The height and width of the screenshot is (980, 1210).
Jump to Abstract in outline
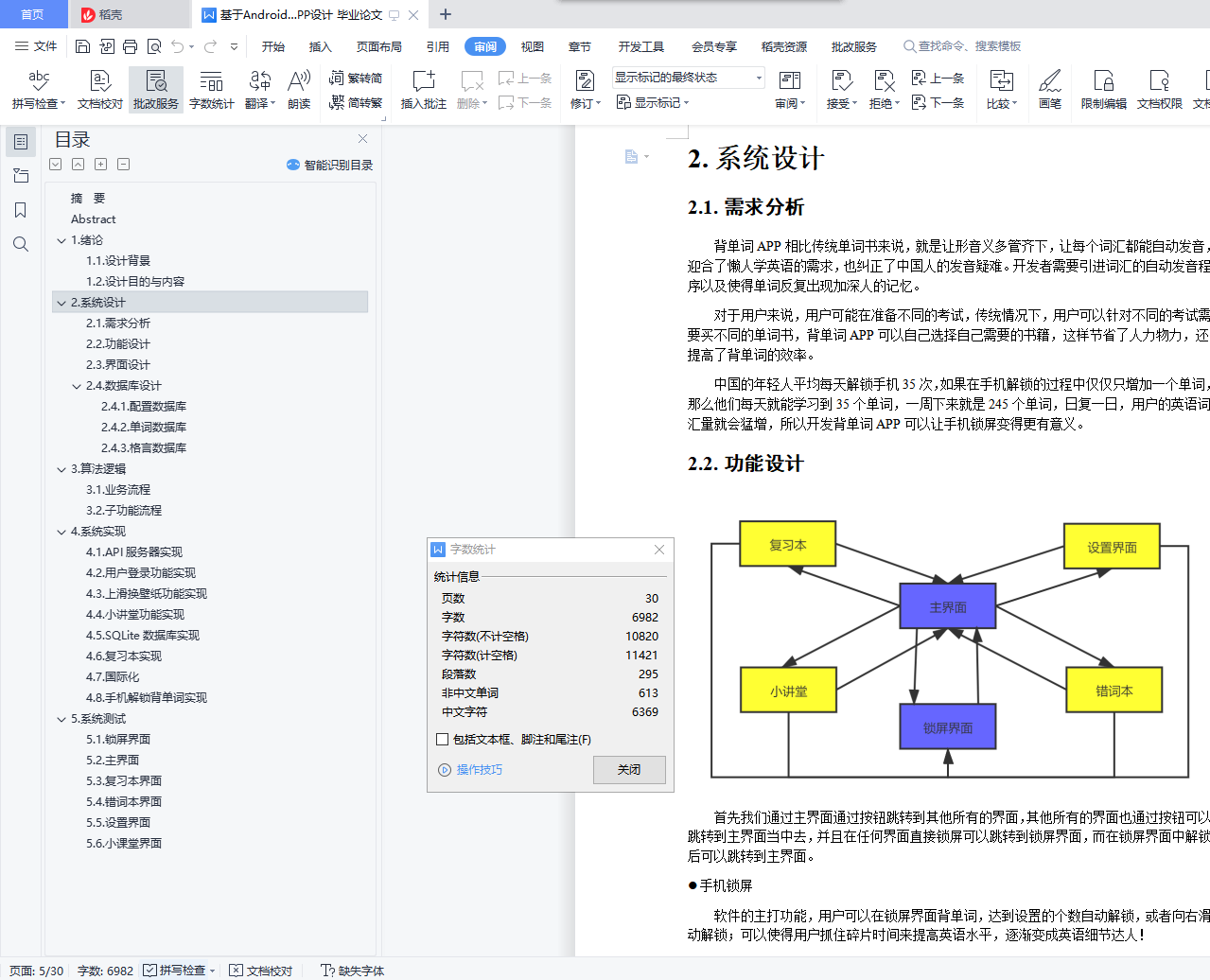click(93, 219)
